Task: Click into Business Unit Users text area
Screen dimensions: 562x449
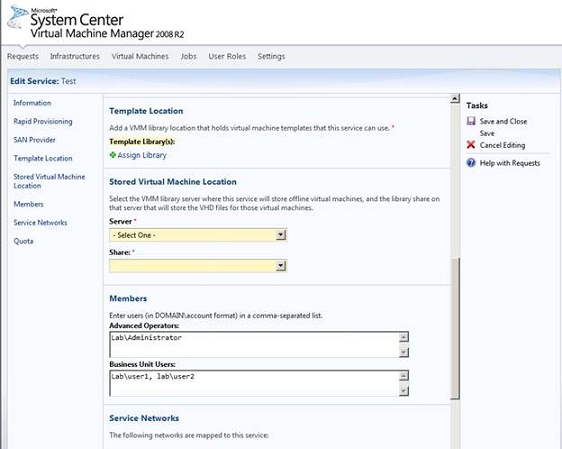Action: 254,383
